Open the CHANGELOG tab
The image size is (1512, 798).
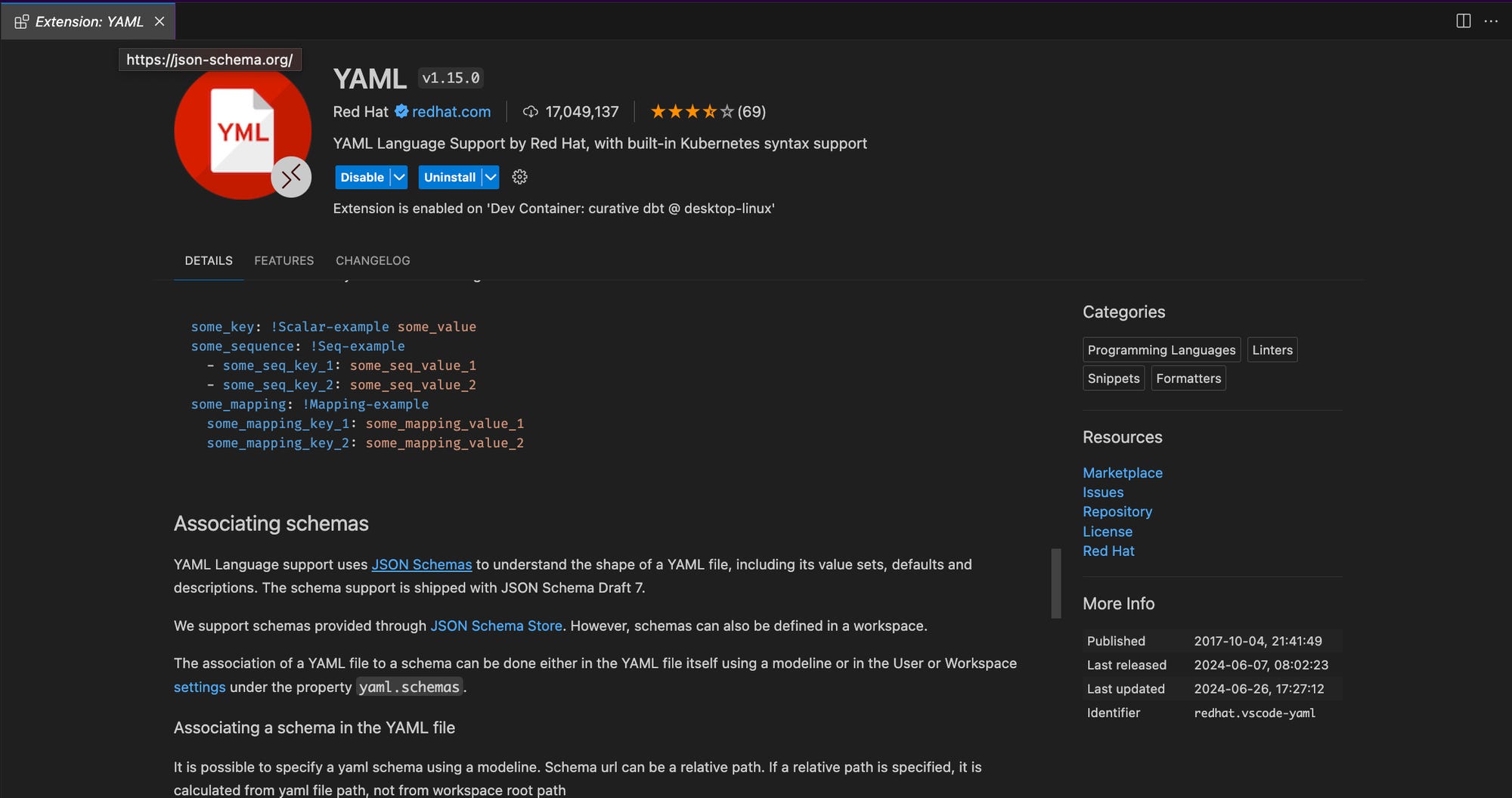tap(372, 260)
